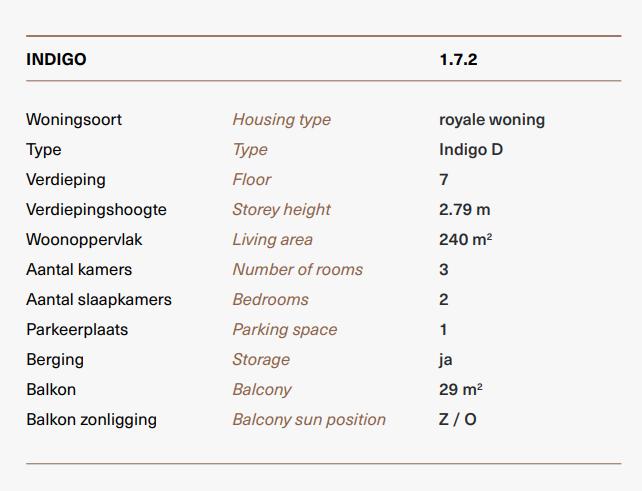Select the Number of rooms text
The width and height of the screenshot is (642, 491).
298,269
